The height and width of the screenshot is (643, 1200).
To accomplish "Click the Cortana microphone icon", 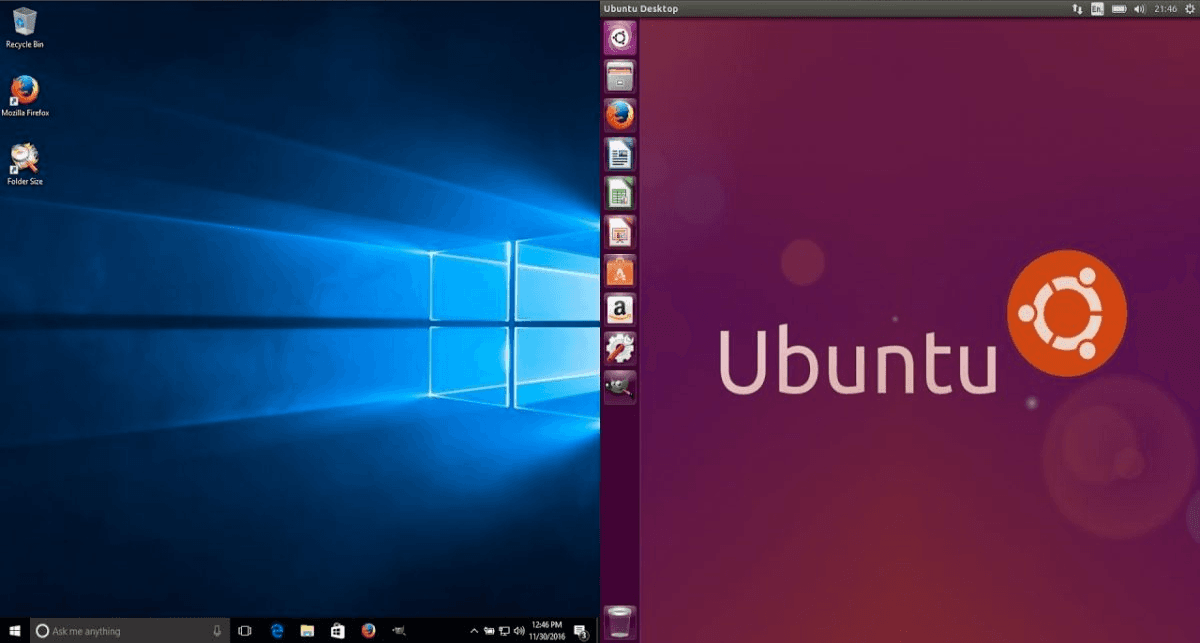I will 217,631.
